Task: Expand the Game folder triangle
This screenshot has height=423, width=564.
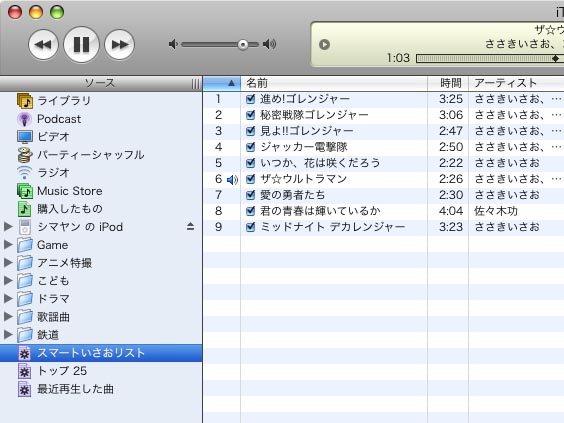Action: [x=8, y=245]
